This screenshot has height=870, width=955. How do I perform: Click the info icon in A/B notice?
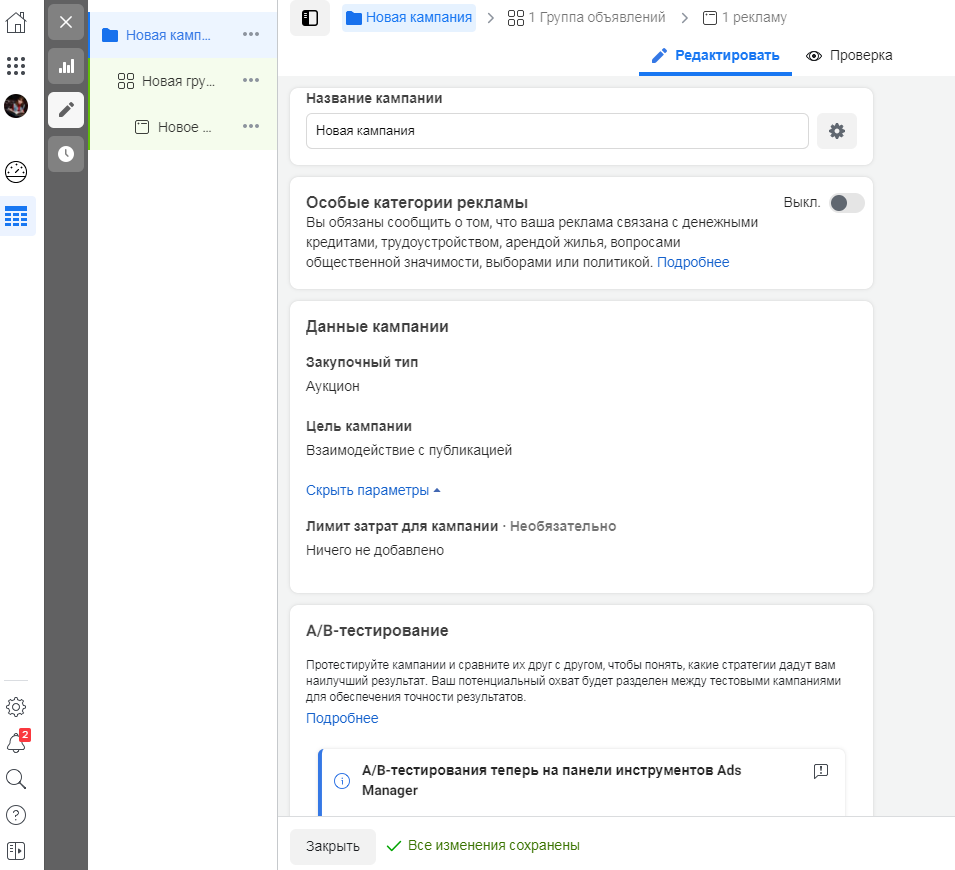click(x=342, y=780)
